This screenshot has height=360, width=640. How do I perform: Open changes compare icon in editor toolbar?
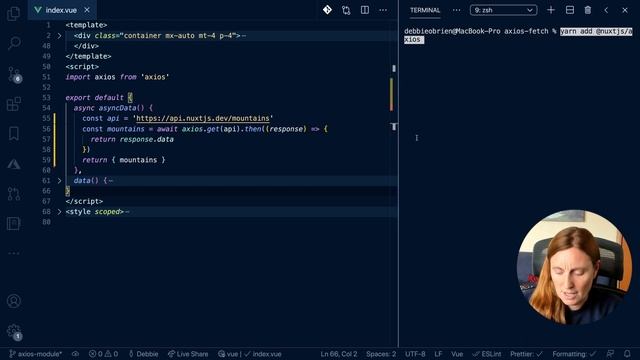pos(346,10)
